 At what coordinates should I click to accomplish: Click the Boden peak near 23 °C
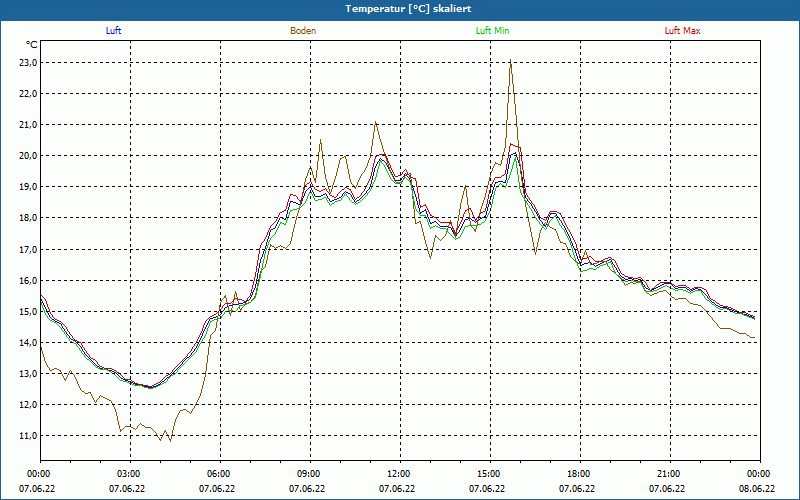point(510,60)
